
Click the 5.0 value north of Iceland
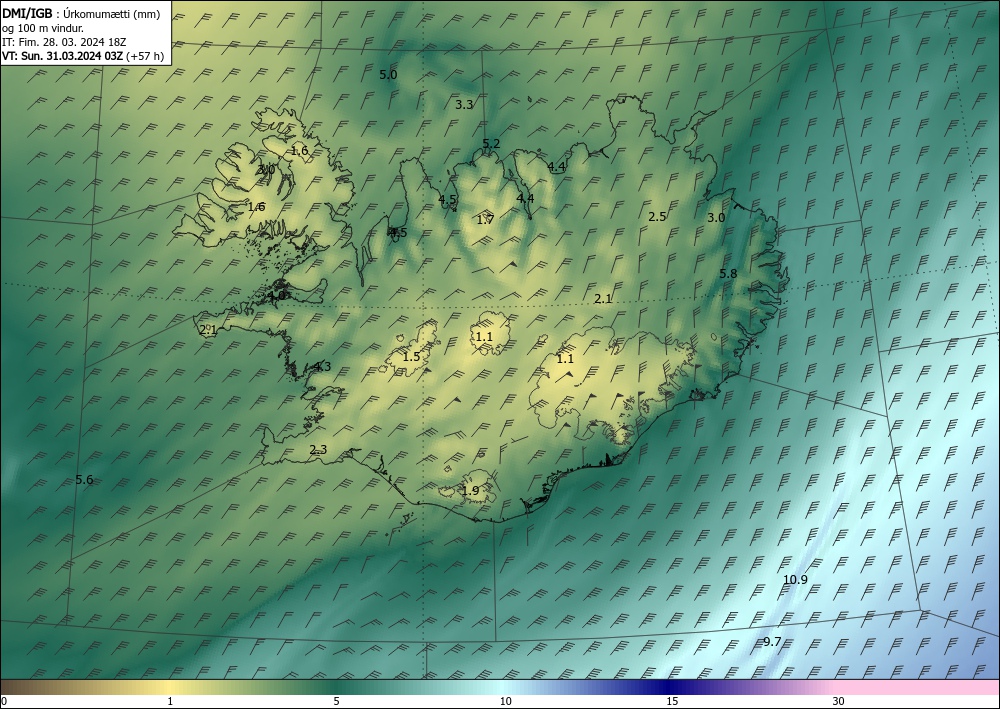click(x=388, y=75)
